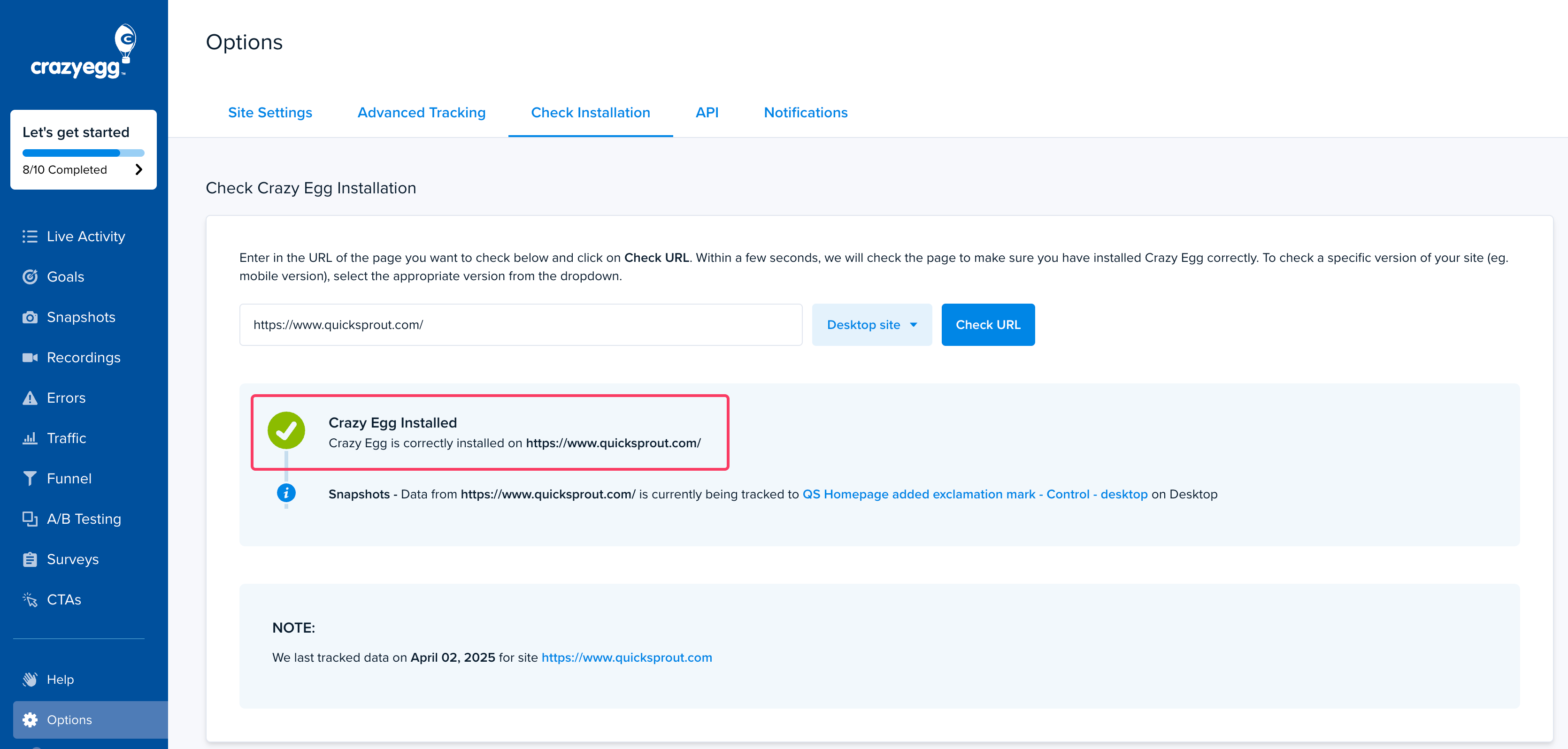This screenshot has width=1568, height=749.
Task: Open the QS Homepage added exclamation mark snapshot link
Action: coord(975,494)
